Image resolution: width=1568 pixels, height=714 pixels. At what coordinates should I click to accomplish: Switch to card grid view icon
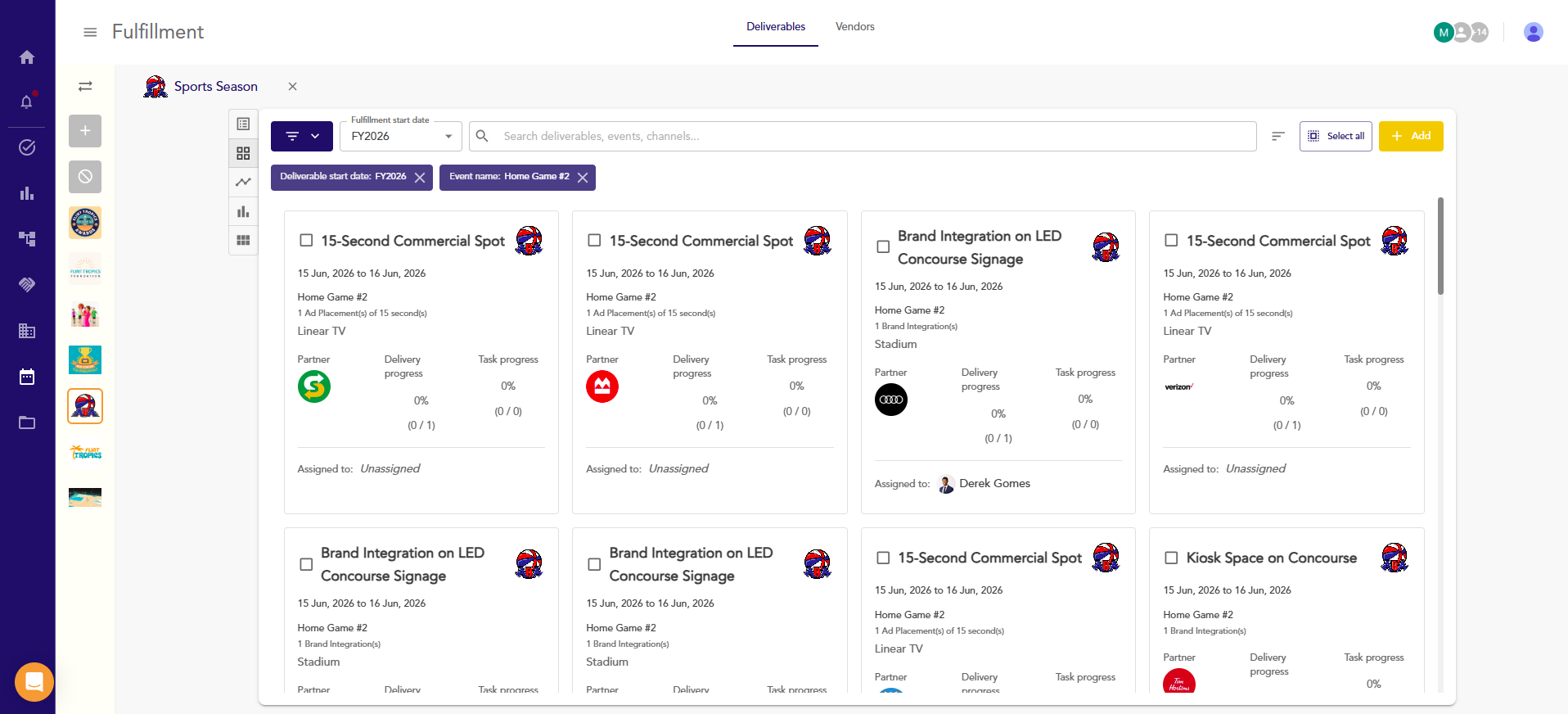(x=243, y=153)
